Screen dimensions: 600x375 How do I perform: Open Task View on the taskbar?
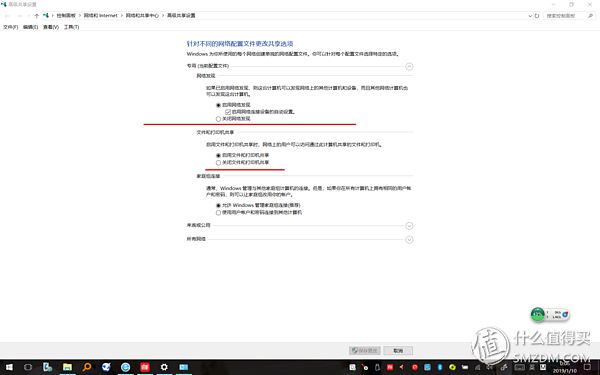click(28, 367)
